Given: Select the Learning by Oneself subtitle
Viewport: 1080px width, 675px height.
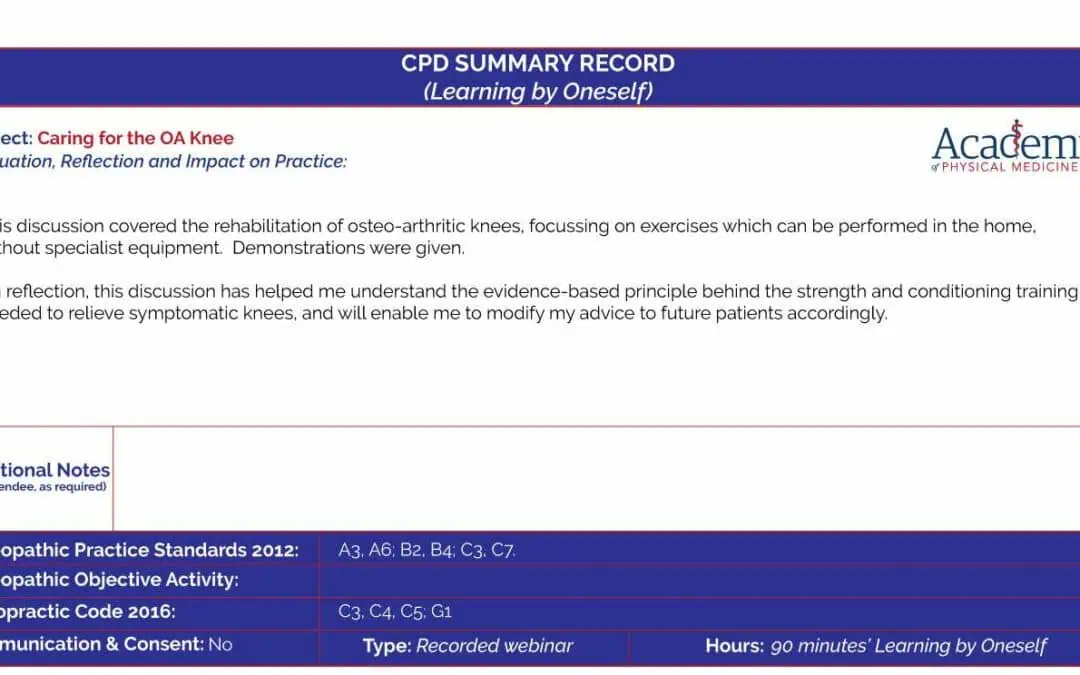Looking at the screenshot, I should [x=538, y=91].
